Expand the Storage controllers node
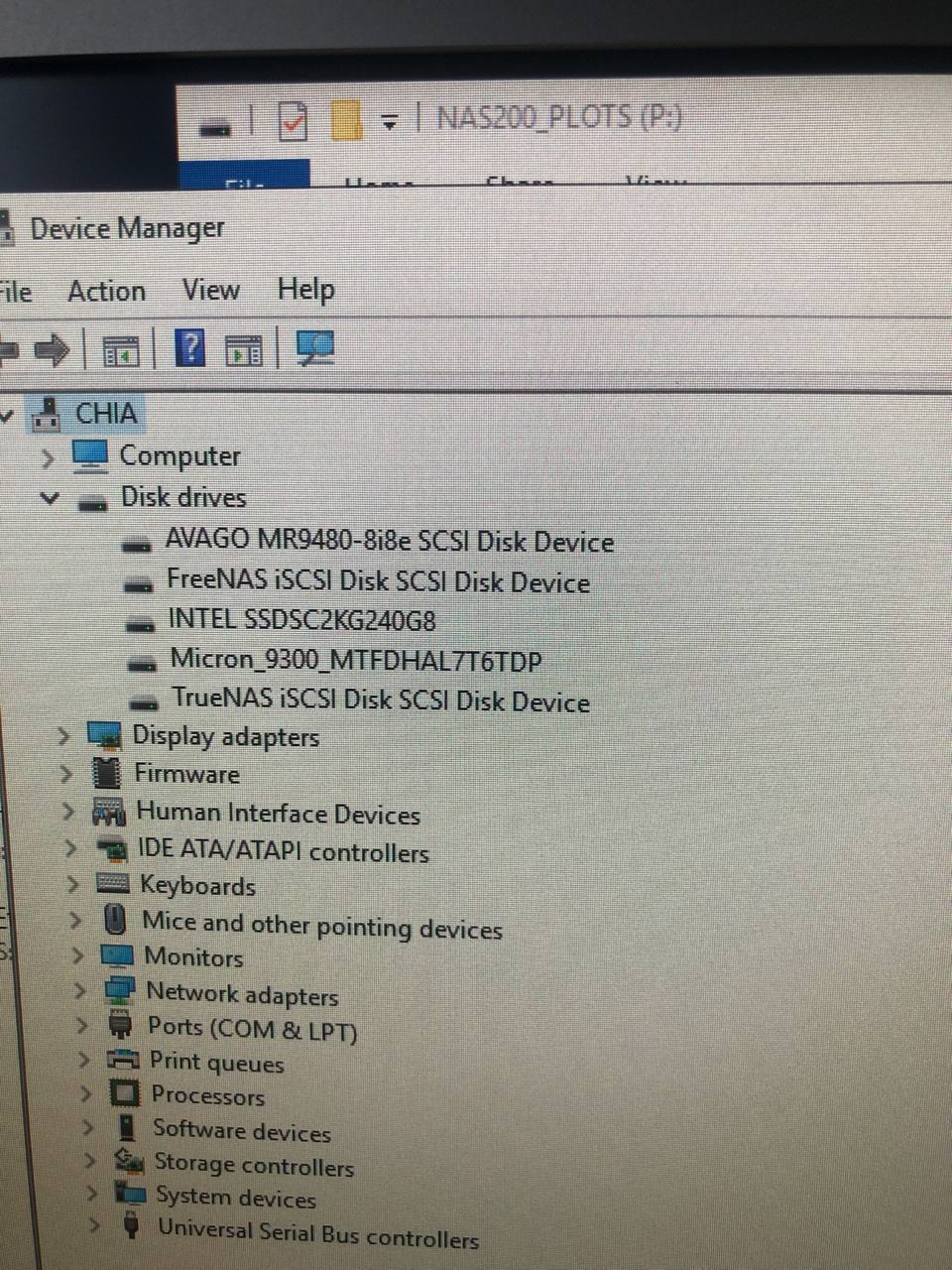This screenshot has width=952, height=1270. 90,1161
